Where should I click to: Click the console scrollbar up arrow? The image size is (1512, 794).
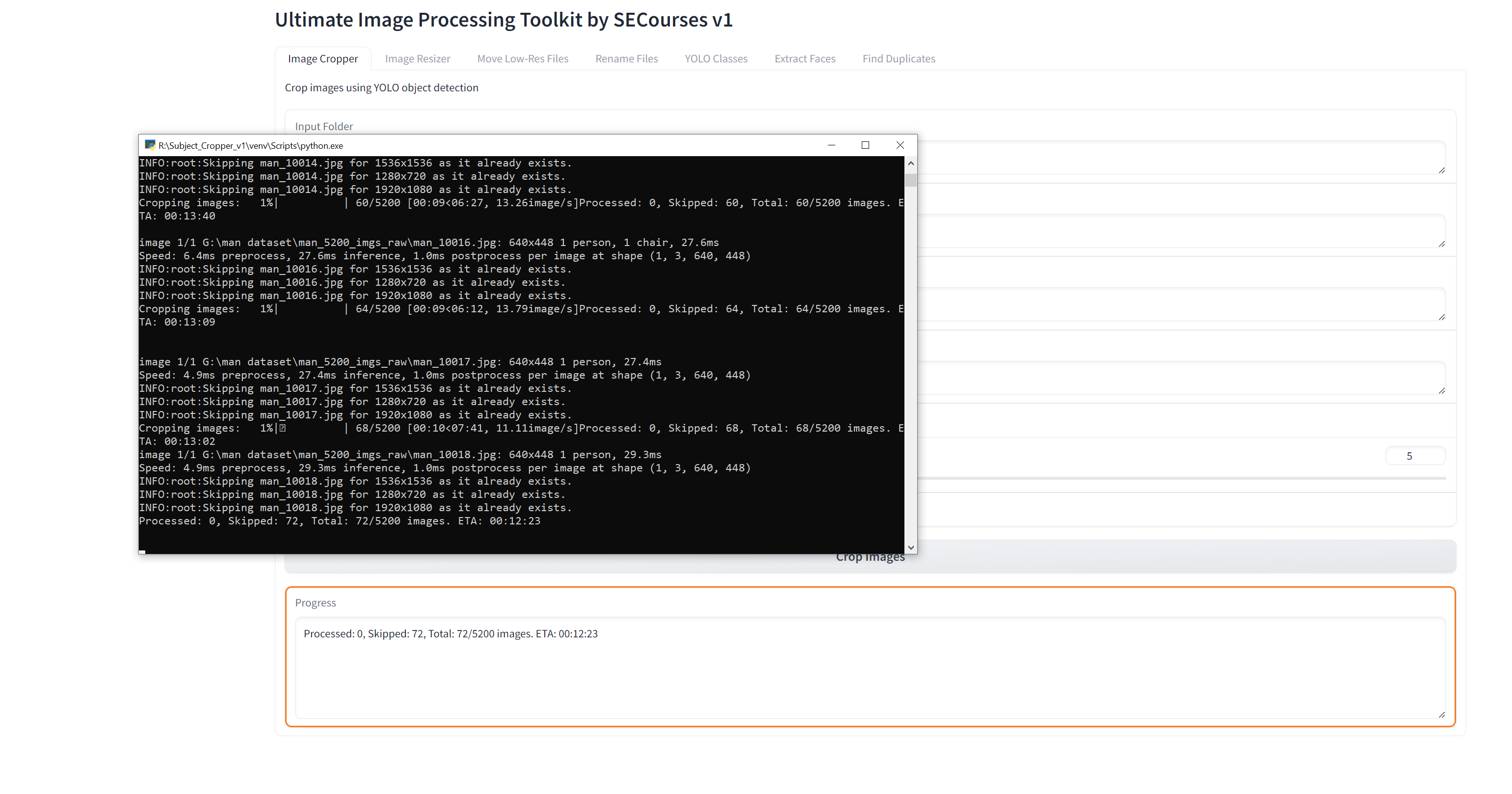(x=910, y=163)
